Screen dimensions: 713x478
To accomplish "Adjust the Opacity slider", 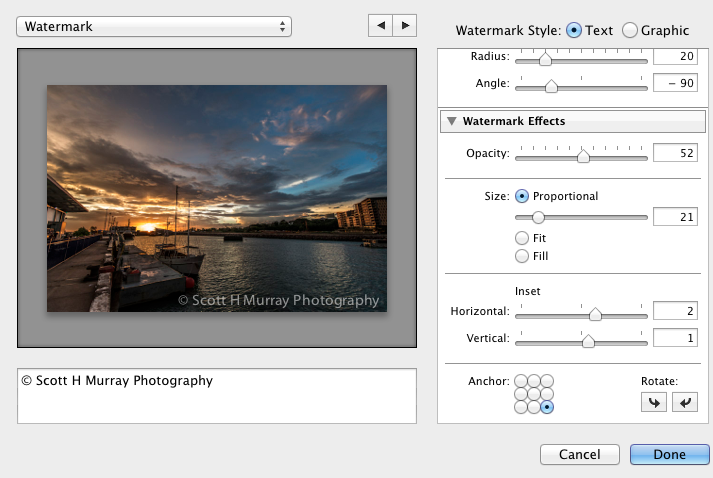I will click(x=583, y=156).
